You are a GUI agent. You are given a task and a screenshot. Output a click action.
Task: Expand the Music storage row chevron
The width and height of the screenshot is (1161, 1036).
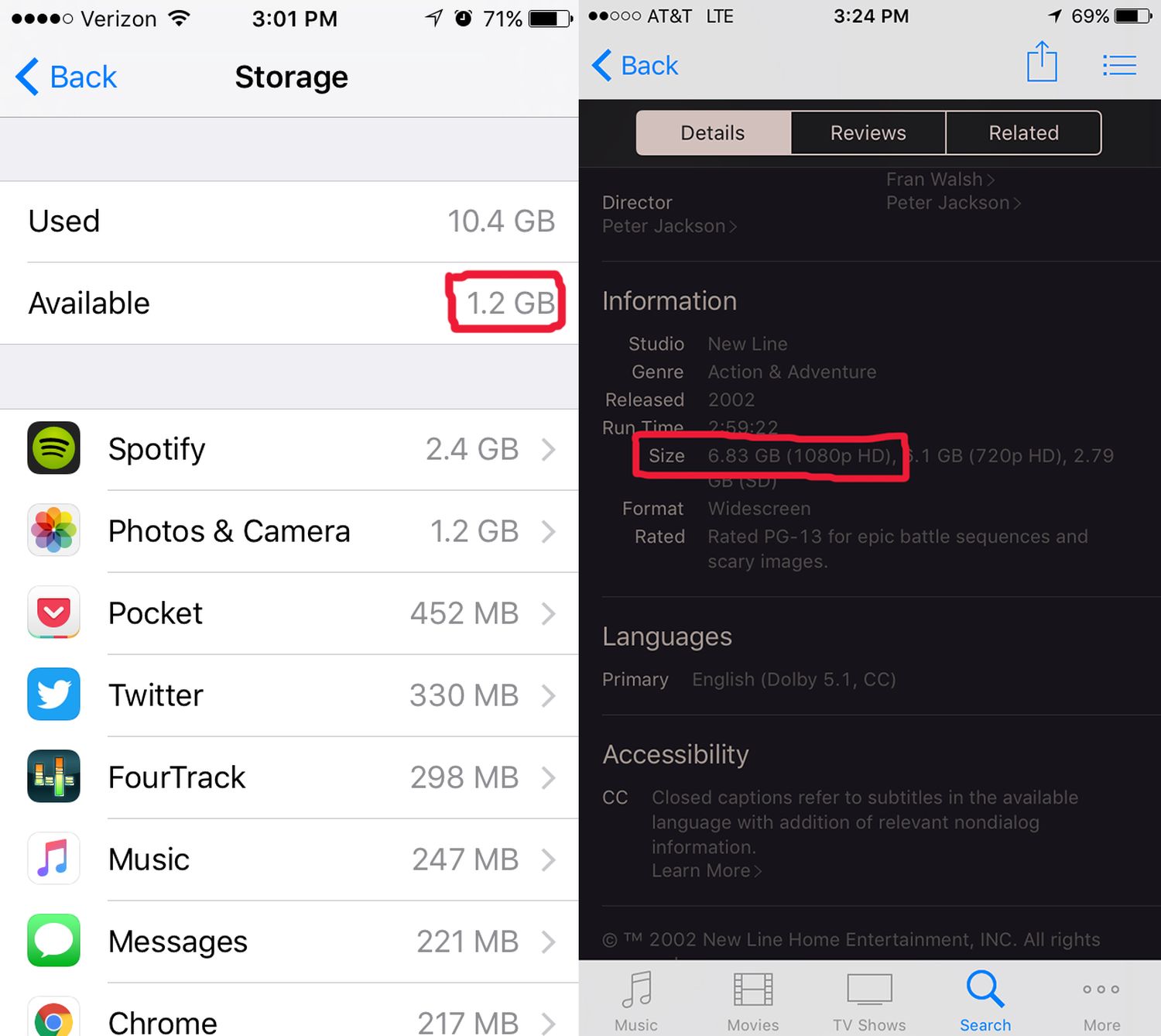coord(549,859)
